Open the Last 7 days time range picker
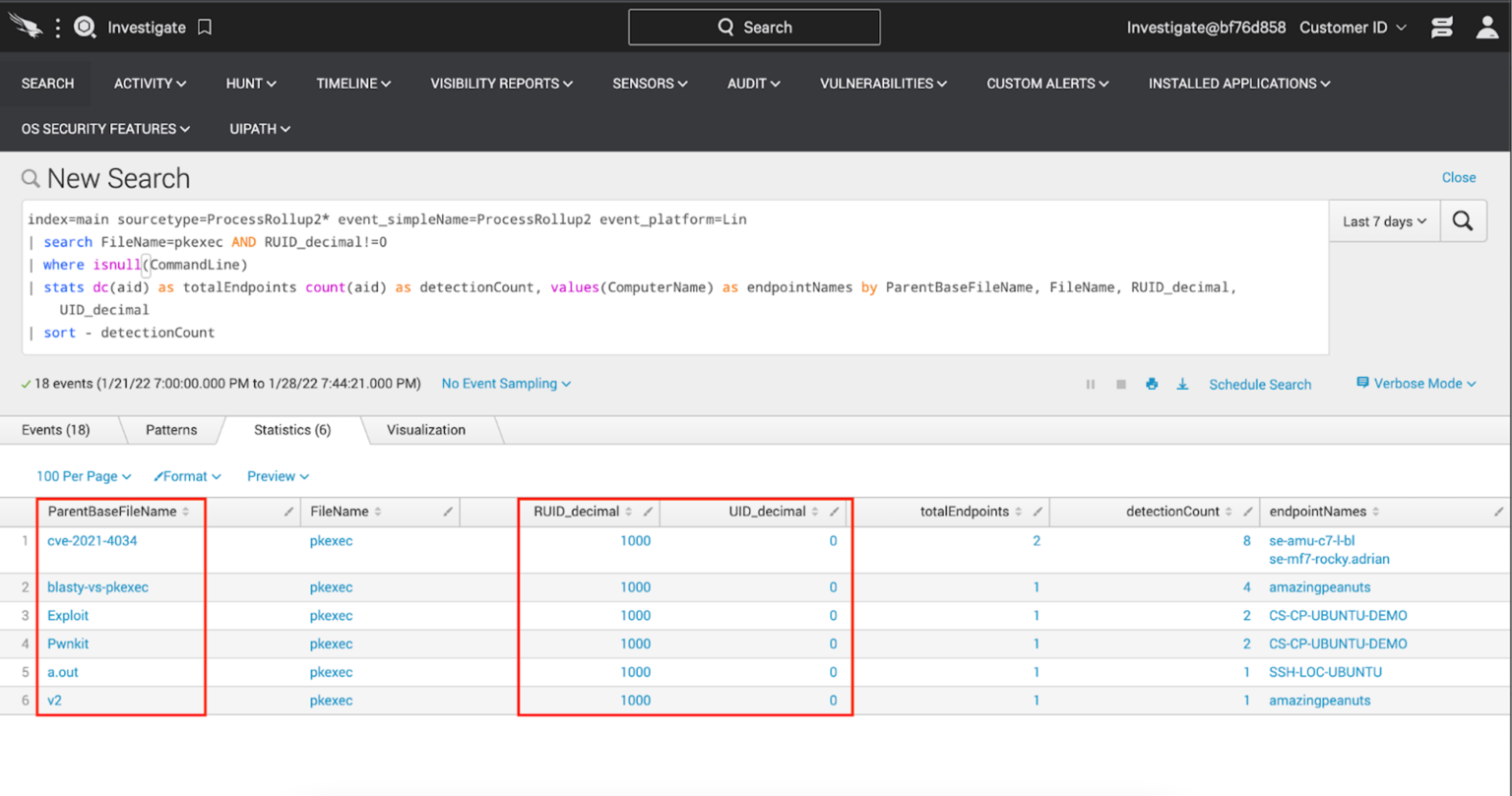The image size is (1512, 796). 1383,220
